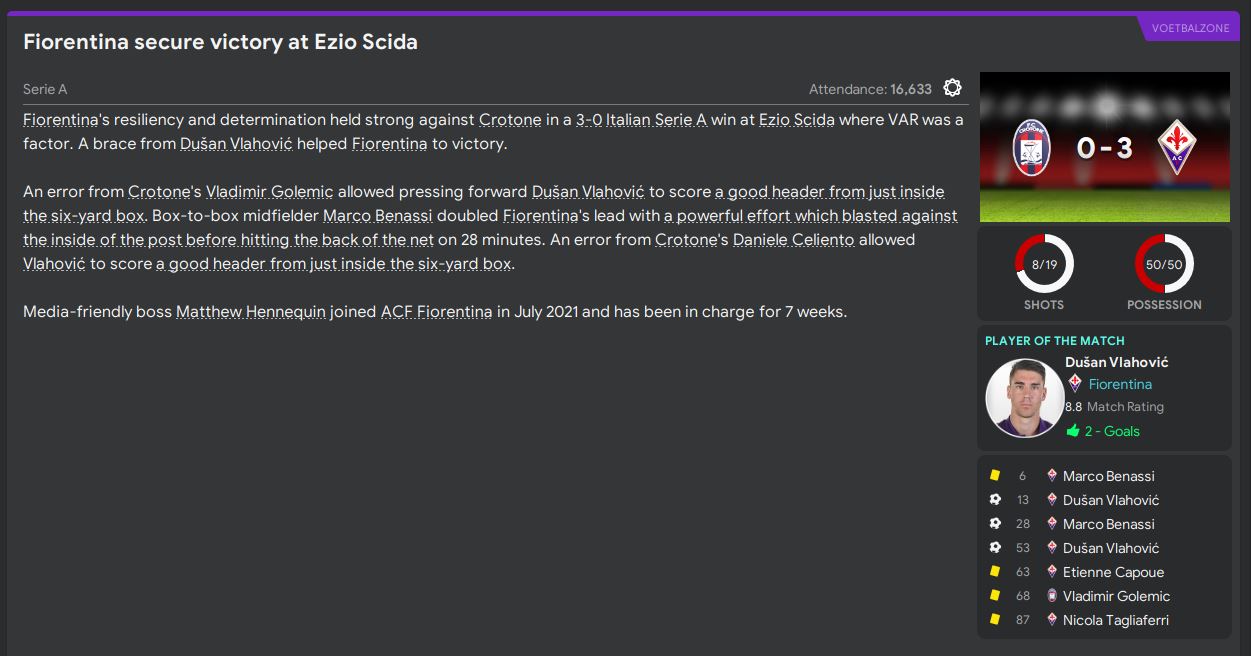
Task: Open the Ezio Scida stadium link in article
Action: [796, 120]
